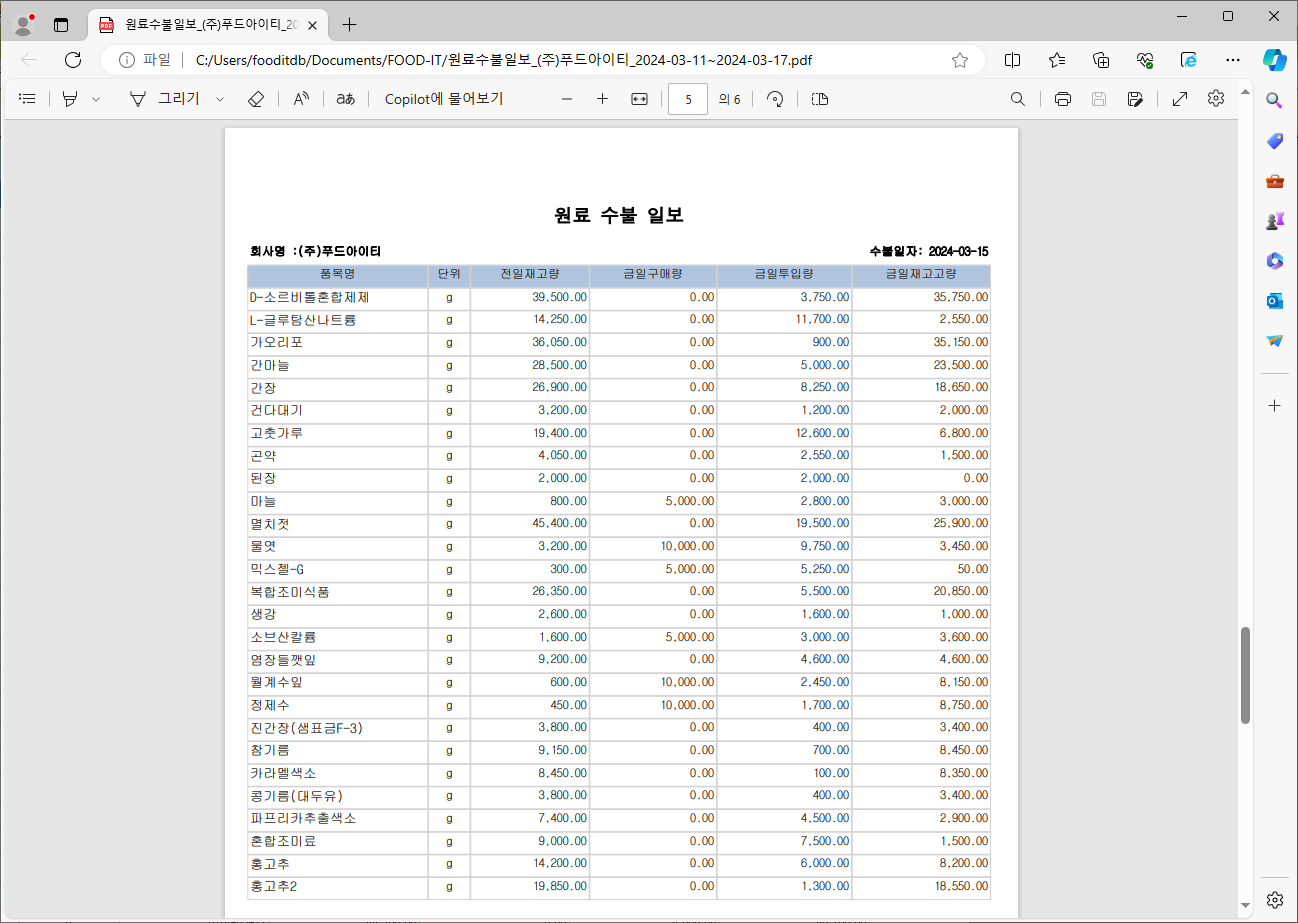Click the 멸치젓 item name

(x=270, y=523)
